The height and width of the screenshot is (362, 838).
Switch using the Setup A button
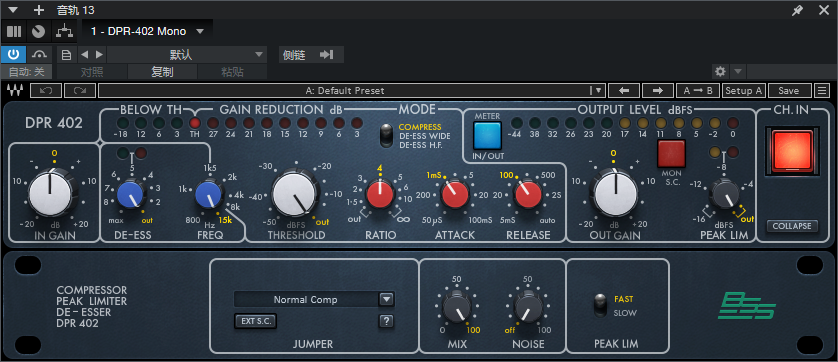pos(743,90)
